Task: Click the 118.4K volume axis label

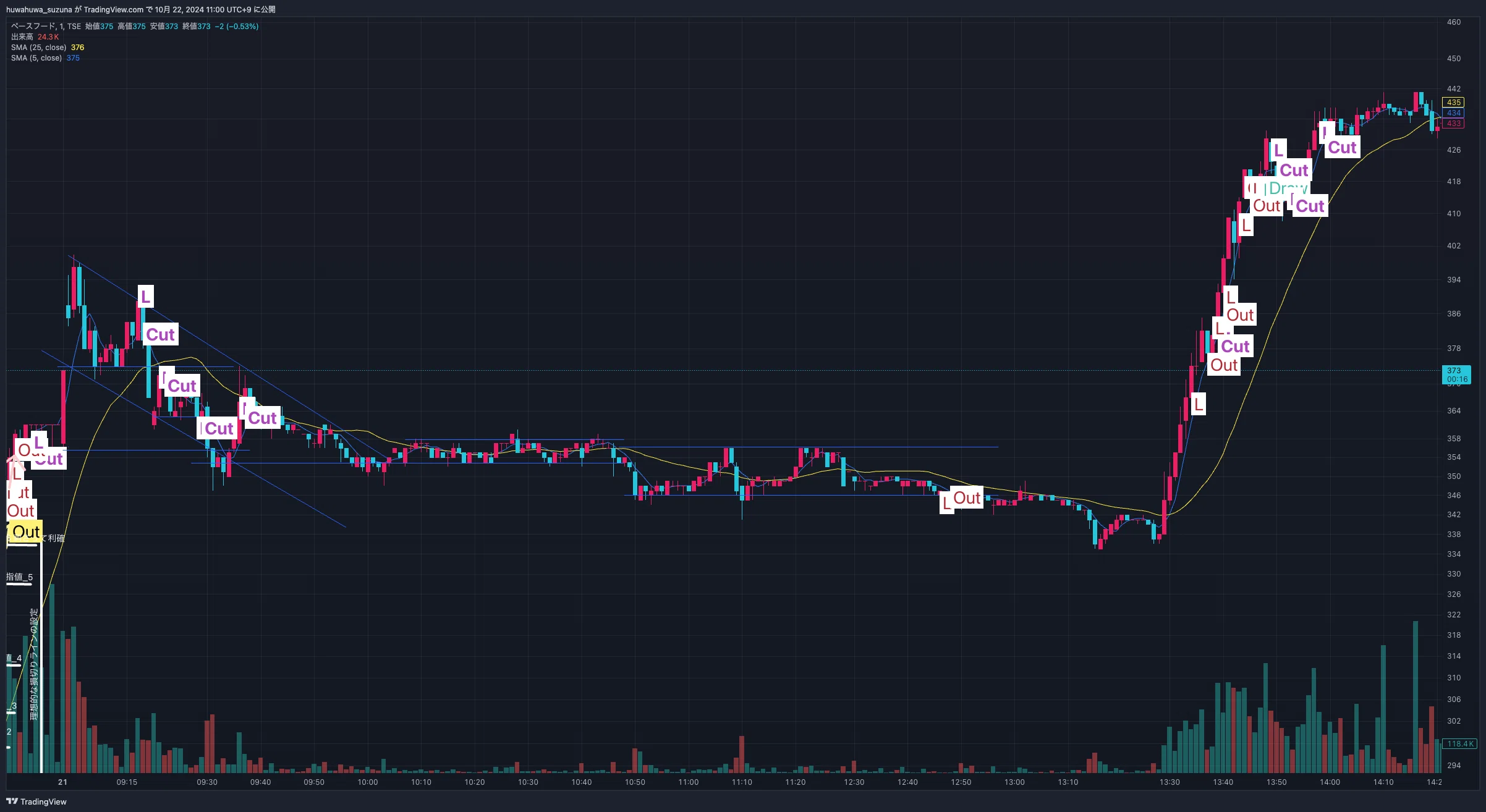Action: 1460,744
